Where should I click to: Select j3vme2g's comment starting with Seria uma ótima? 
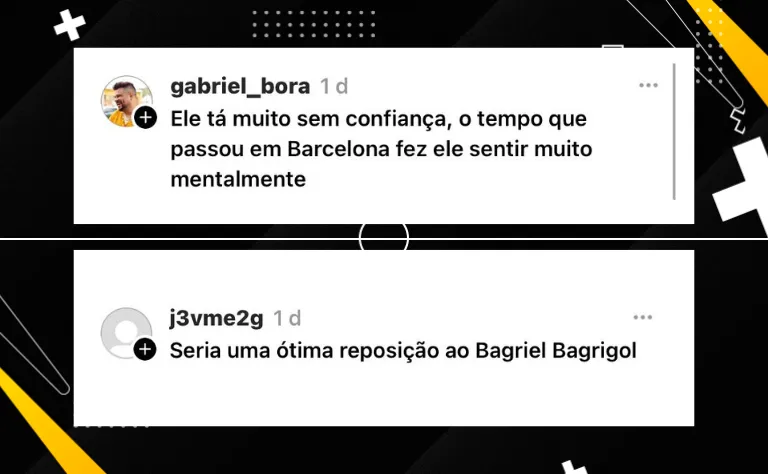pyautogui.click(x=403, y=351)
